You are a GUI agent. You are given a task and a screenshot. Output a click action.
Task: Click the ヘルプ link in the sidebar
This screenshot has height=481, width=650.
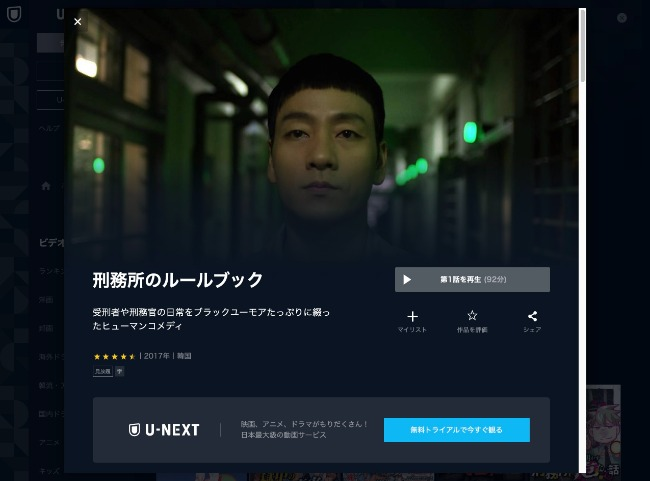coord(49,128)
